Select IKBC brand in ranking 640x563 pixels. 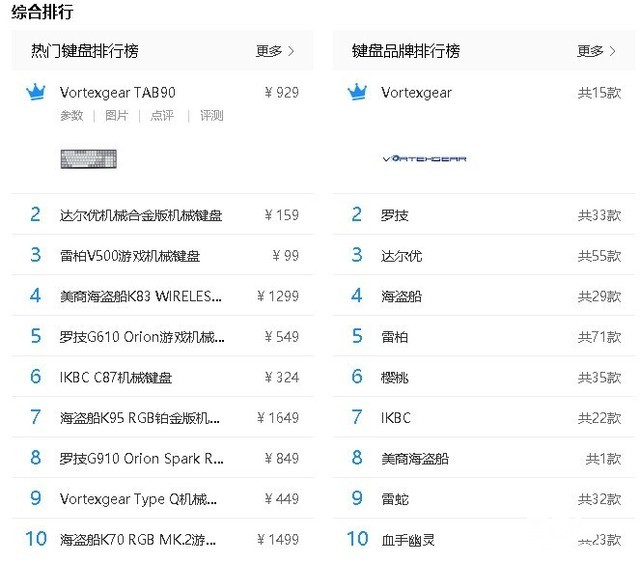pos(396,418)
